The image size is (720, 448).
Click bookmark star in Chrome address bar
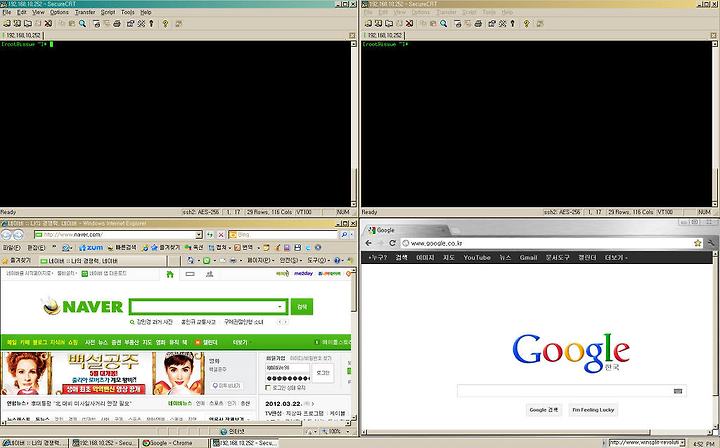[x=698, y=243]
